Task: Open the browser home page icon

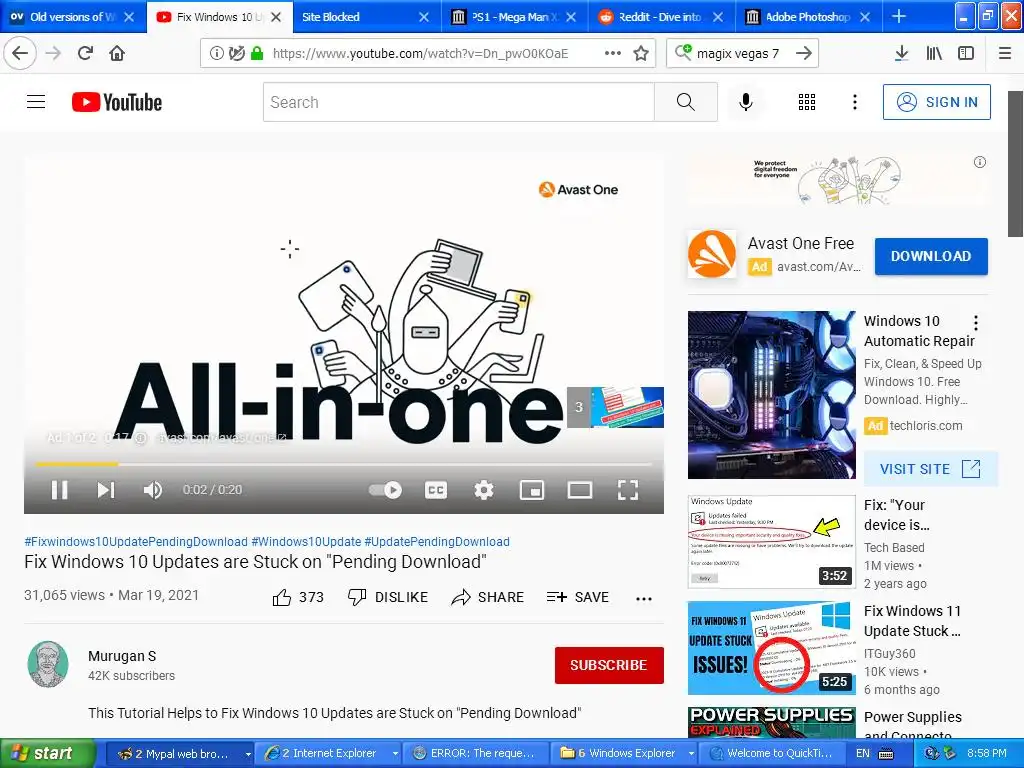Action: click(x=117, y=53)
